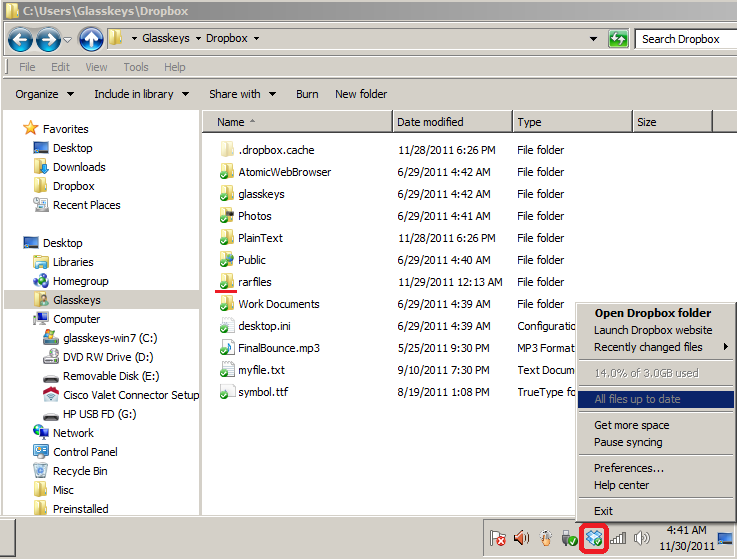Open the Include in library dropdown
The width and height of the screenshot is (737, 559).
[x=140, y=94]
